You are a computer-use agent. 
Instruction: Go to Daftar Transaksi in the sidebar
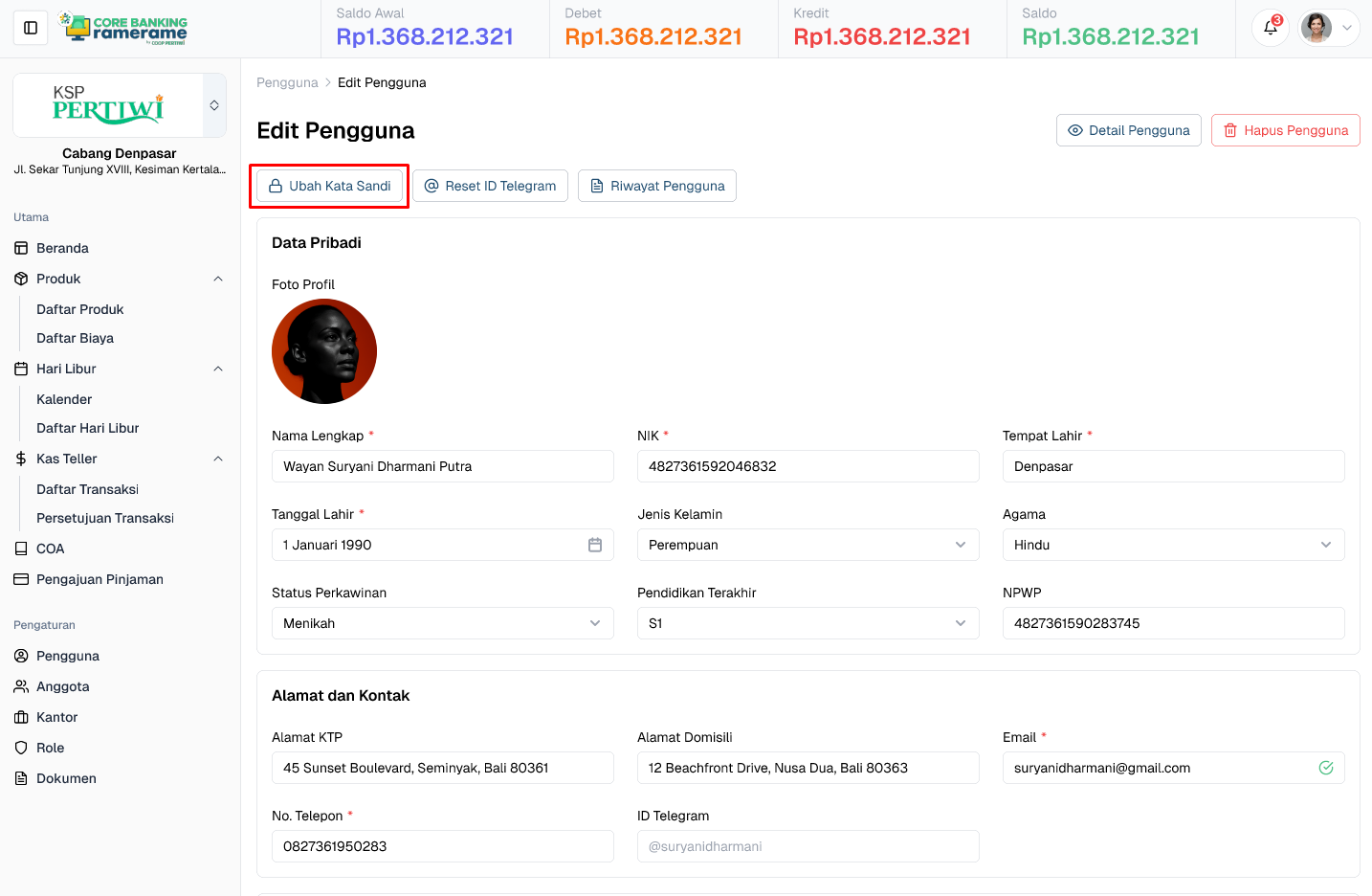87,489
